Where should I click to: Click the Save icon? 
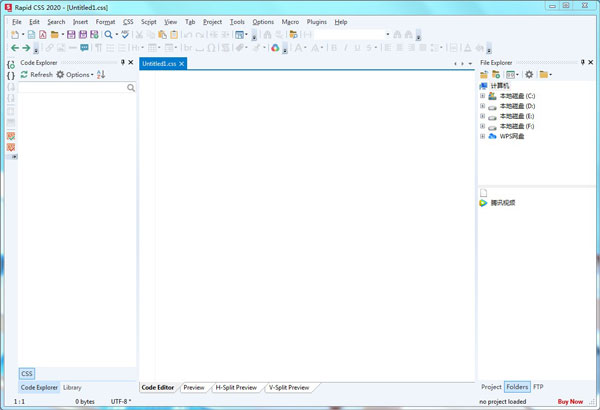(71, 35)
